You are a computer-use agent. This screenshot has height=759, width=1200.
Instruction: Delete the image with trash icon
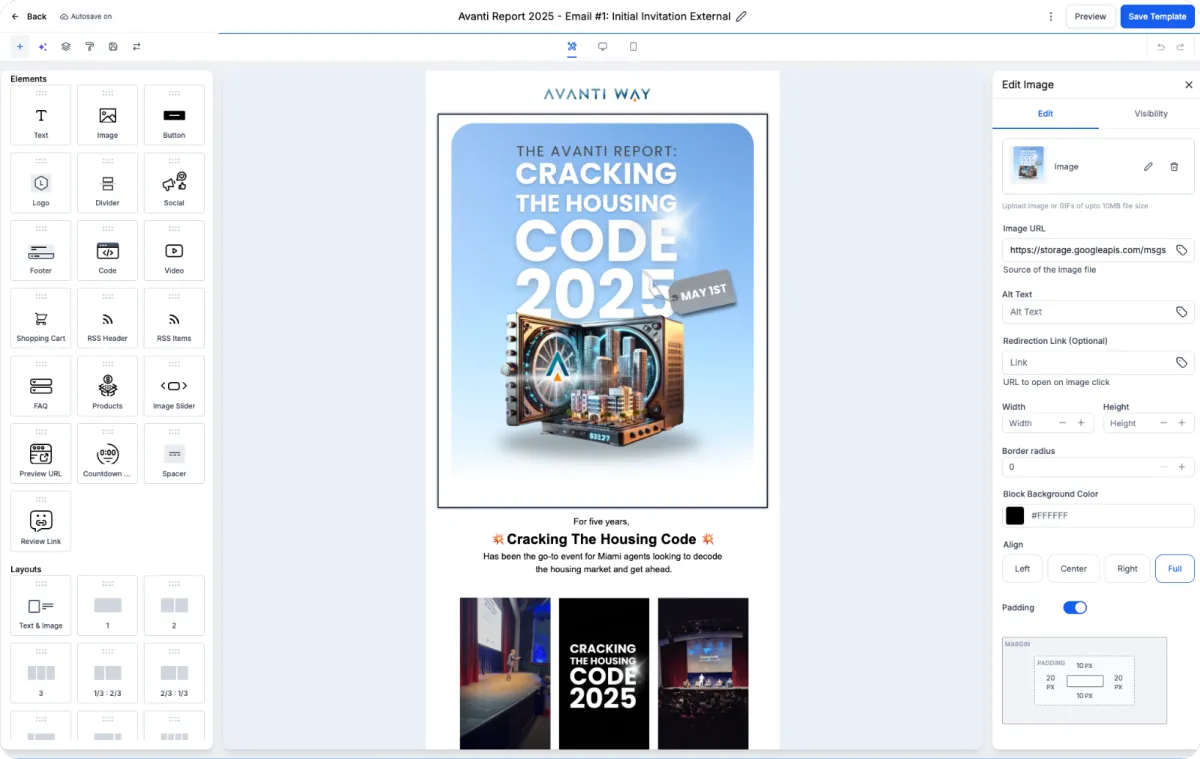[1174, 167]
